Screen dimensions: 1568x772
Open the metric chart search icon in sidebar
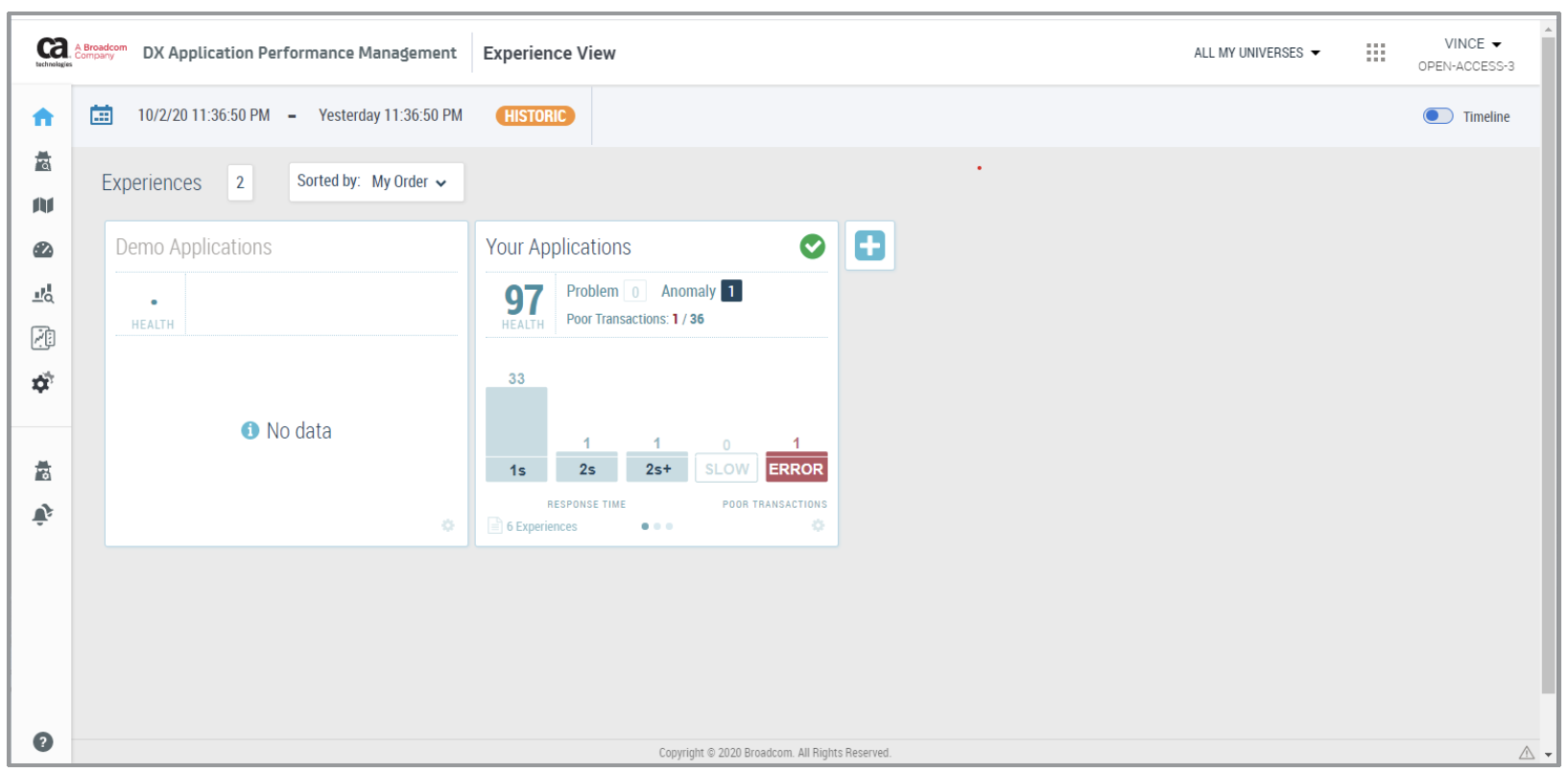42,294
